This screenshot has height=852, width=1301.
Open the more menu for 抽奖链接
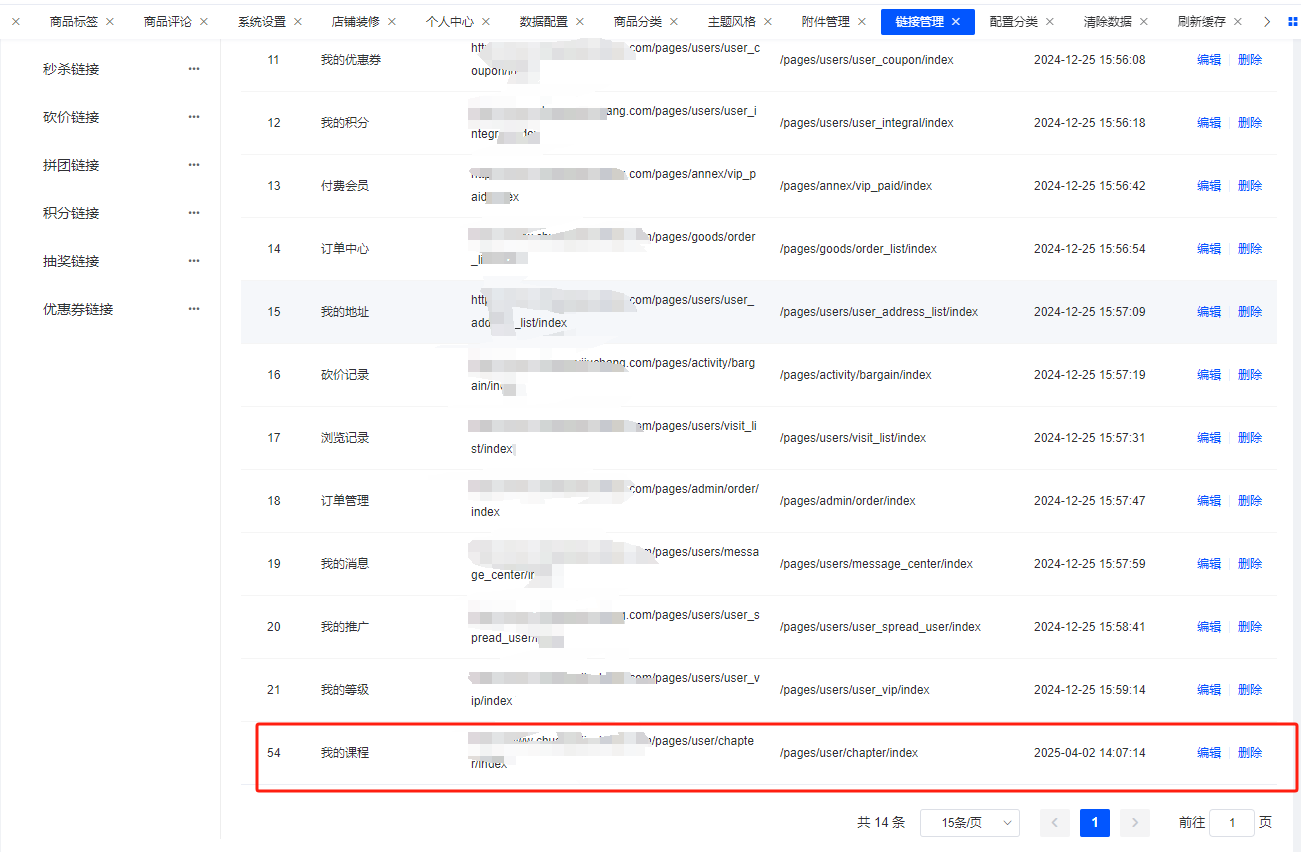(194, 261)
